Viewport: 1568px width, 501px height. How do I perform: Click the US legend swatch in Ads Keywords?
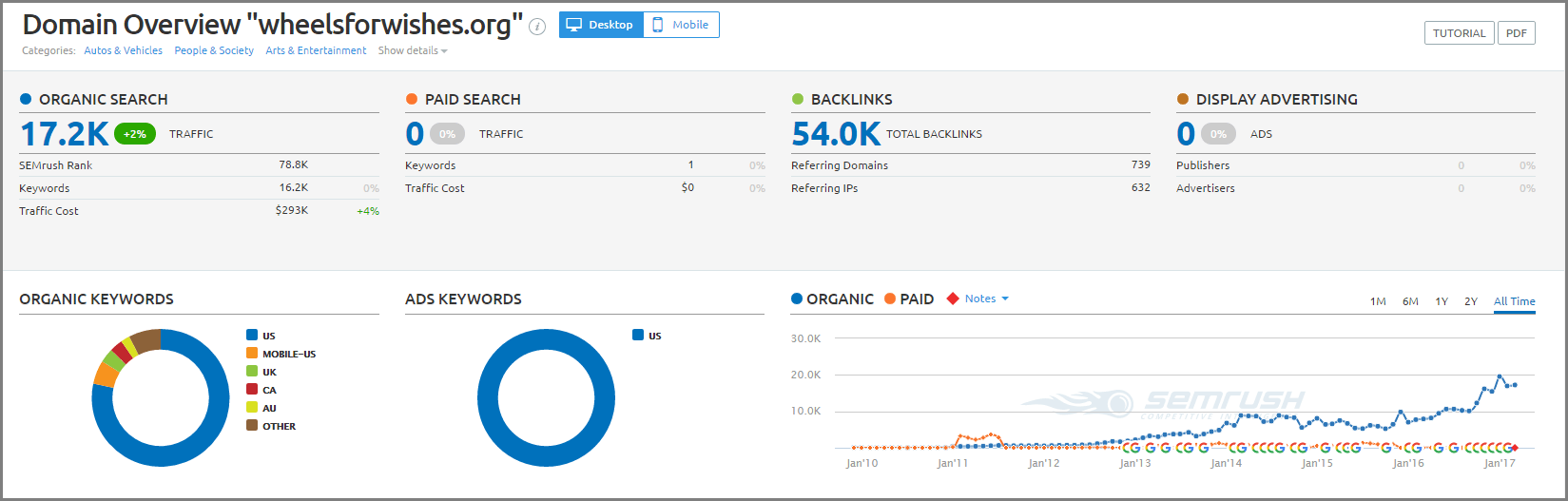(638, 335)
